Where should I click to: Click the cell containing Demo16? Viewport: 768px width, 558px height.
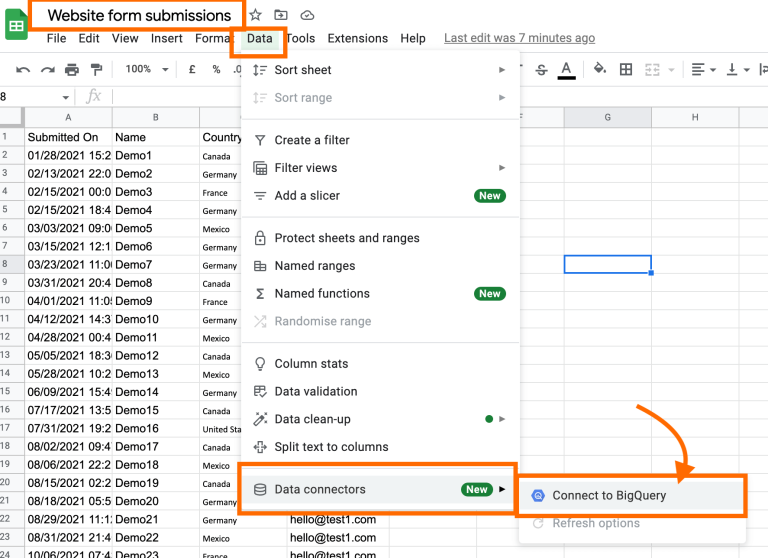coord(155,428)
